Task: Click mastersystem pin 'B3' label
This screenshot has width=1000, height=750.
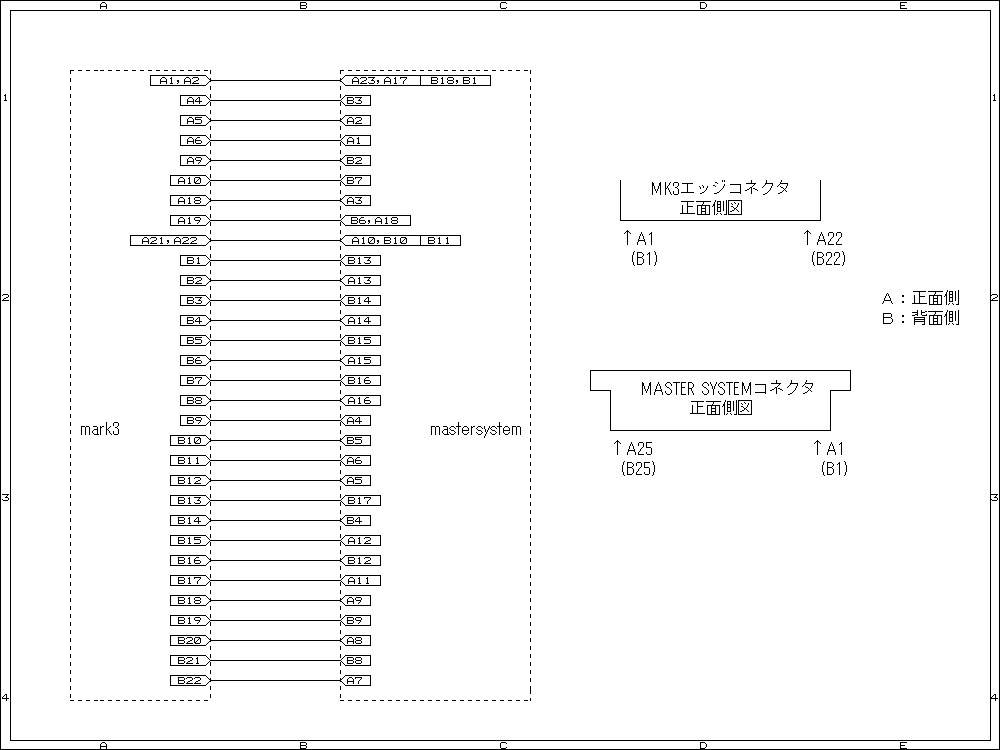Action: point(355,101)
